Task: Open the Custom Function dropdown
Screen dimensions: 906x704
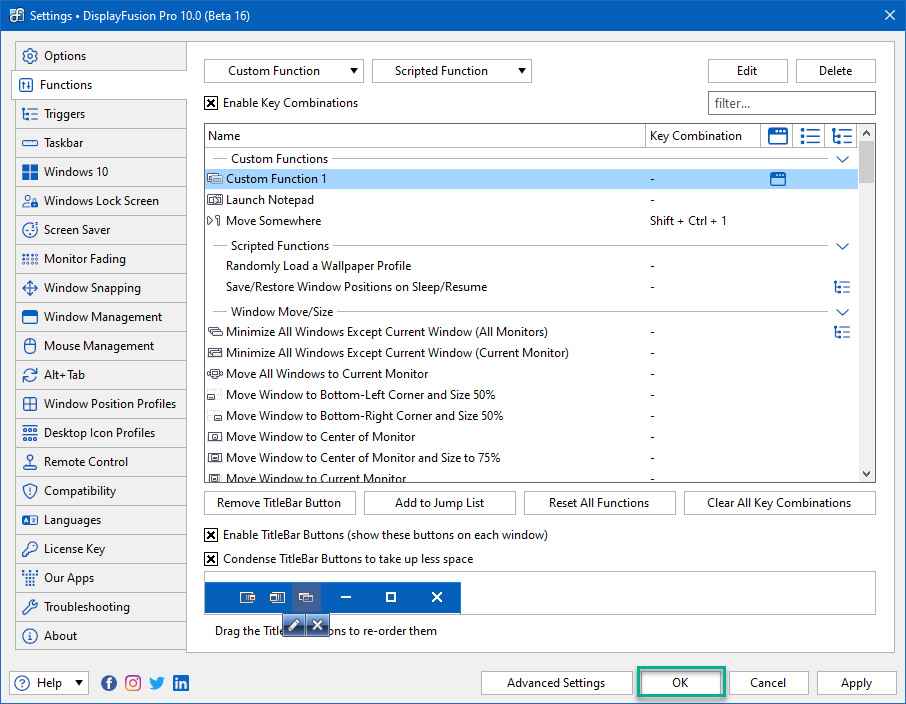Action: tap(284, 71)
